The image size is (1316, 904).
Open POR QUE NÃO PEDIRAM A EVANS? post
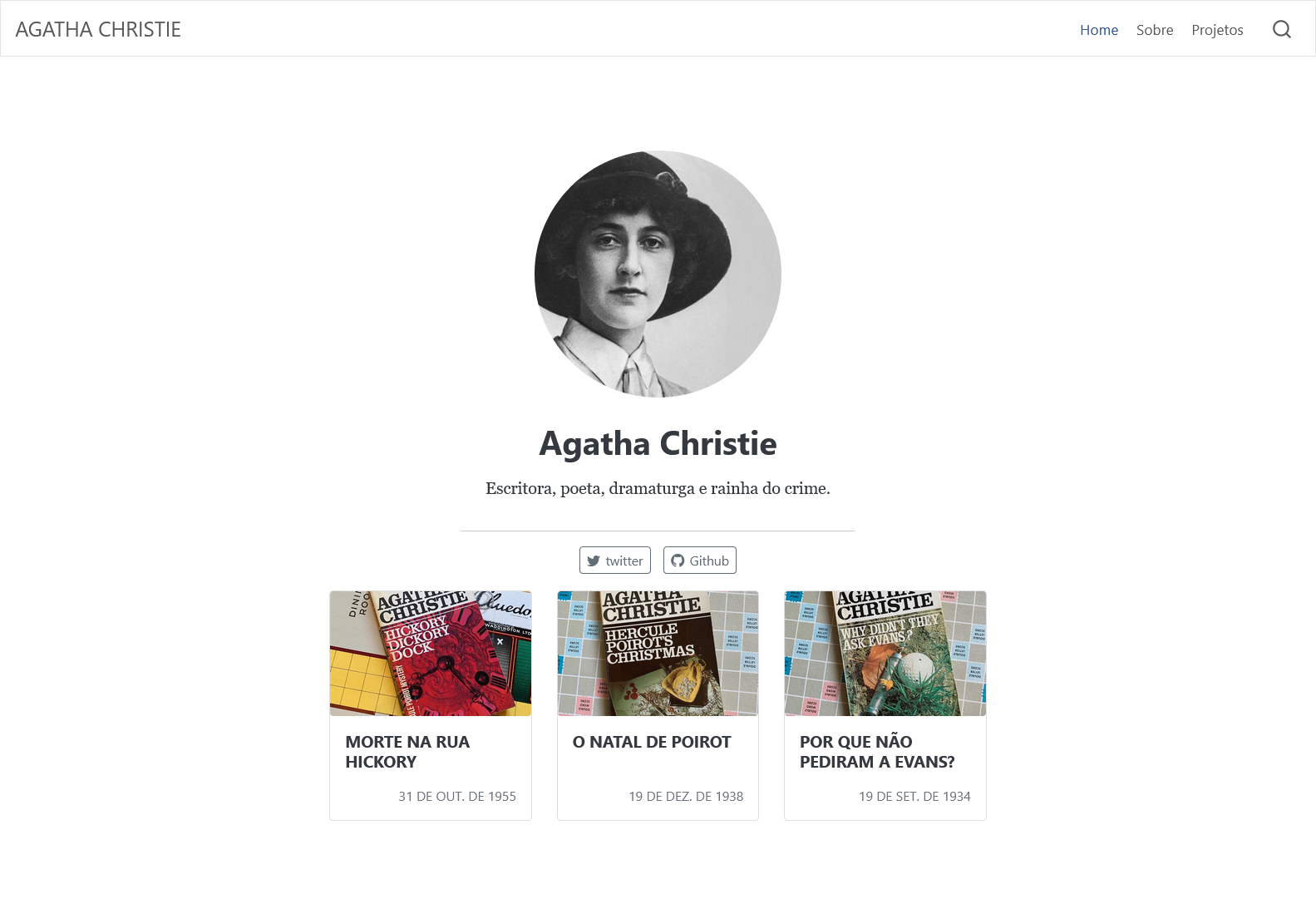click(x=877, y=752)
